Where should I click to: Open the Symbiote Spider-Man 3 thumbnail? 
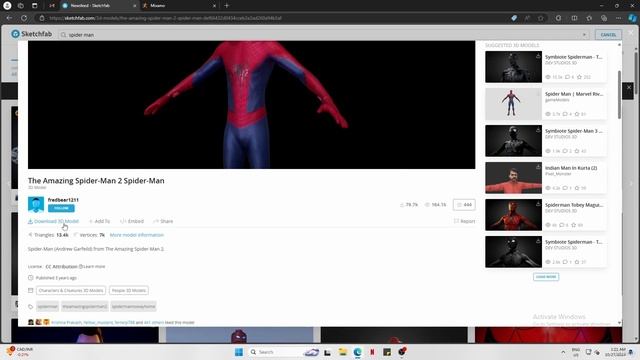point(513,141)
